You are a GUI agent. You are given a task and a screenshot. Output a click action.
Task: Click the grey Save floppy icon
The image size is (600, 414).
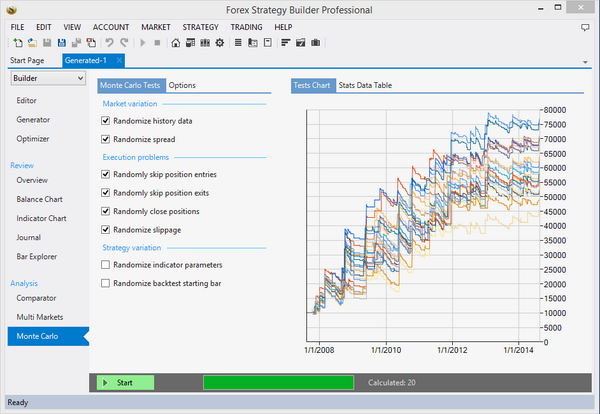(47, 42)
